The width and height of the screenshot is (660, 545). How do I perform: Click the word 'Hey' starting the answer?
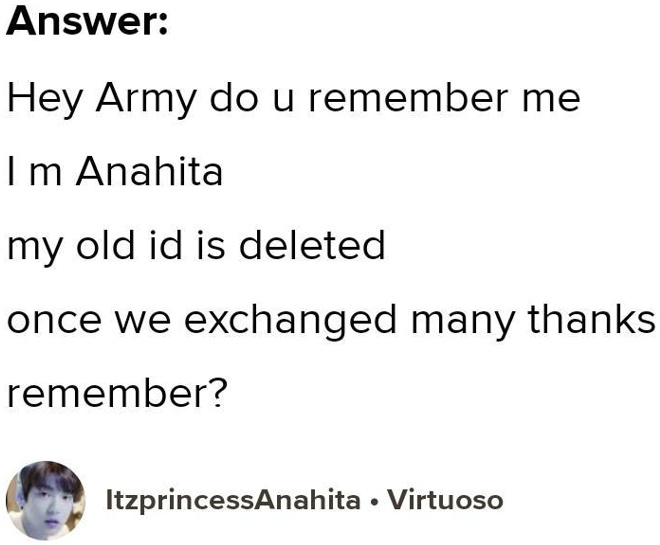coord(45,101)
